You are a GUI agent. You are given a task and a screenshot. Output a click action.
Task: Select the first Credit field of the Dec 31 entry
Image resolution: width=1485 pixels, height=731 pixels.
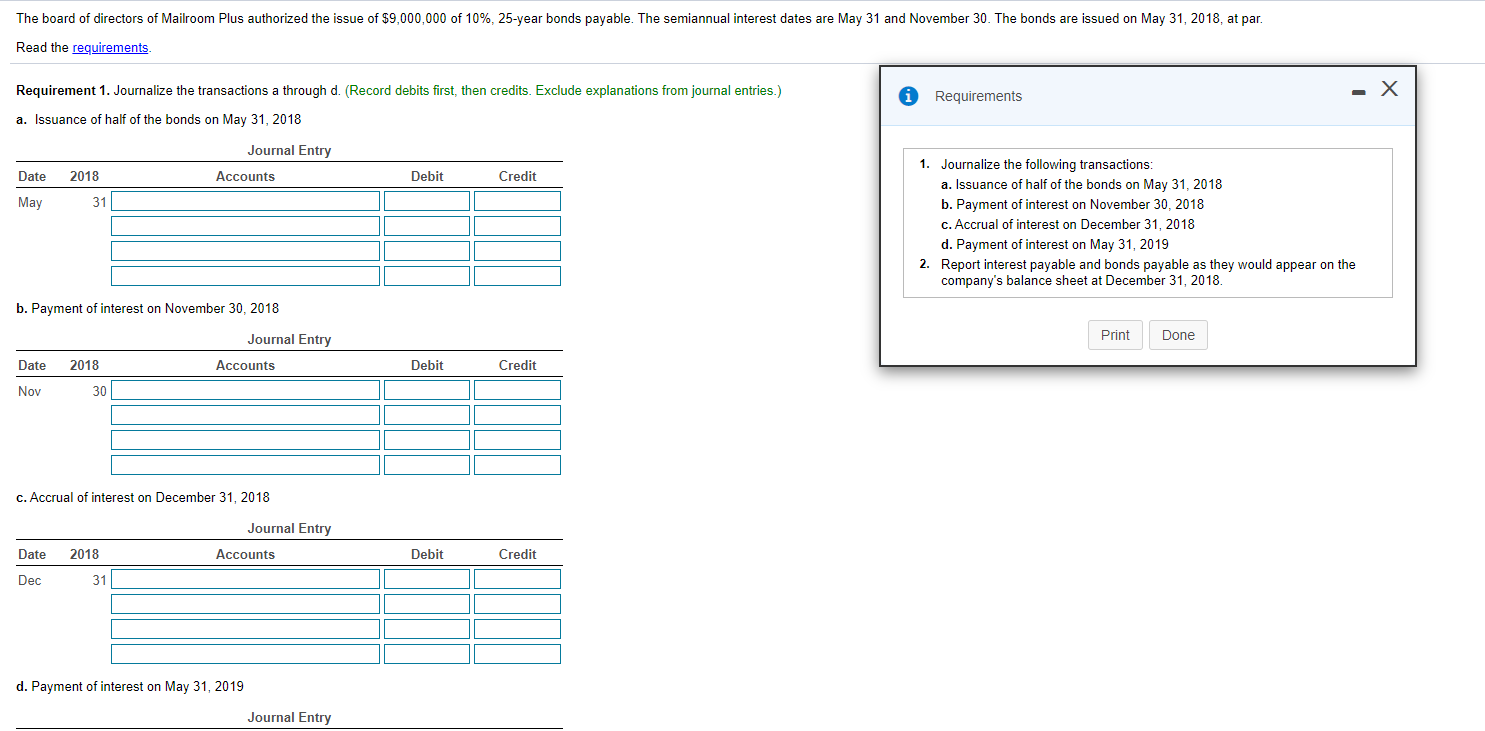517,579
